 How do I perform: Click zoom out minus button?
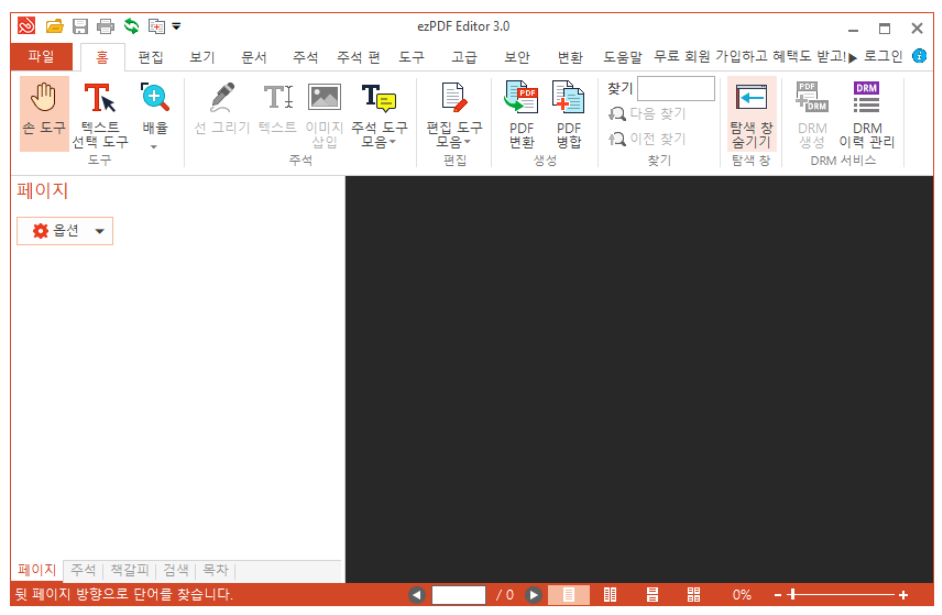point(777,595)
